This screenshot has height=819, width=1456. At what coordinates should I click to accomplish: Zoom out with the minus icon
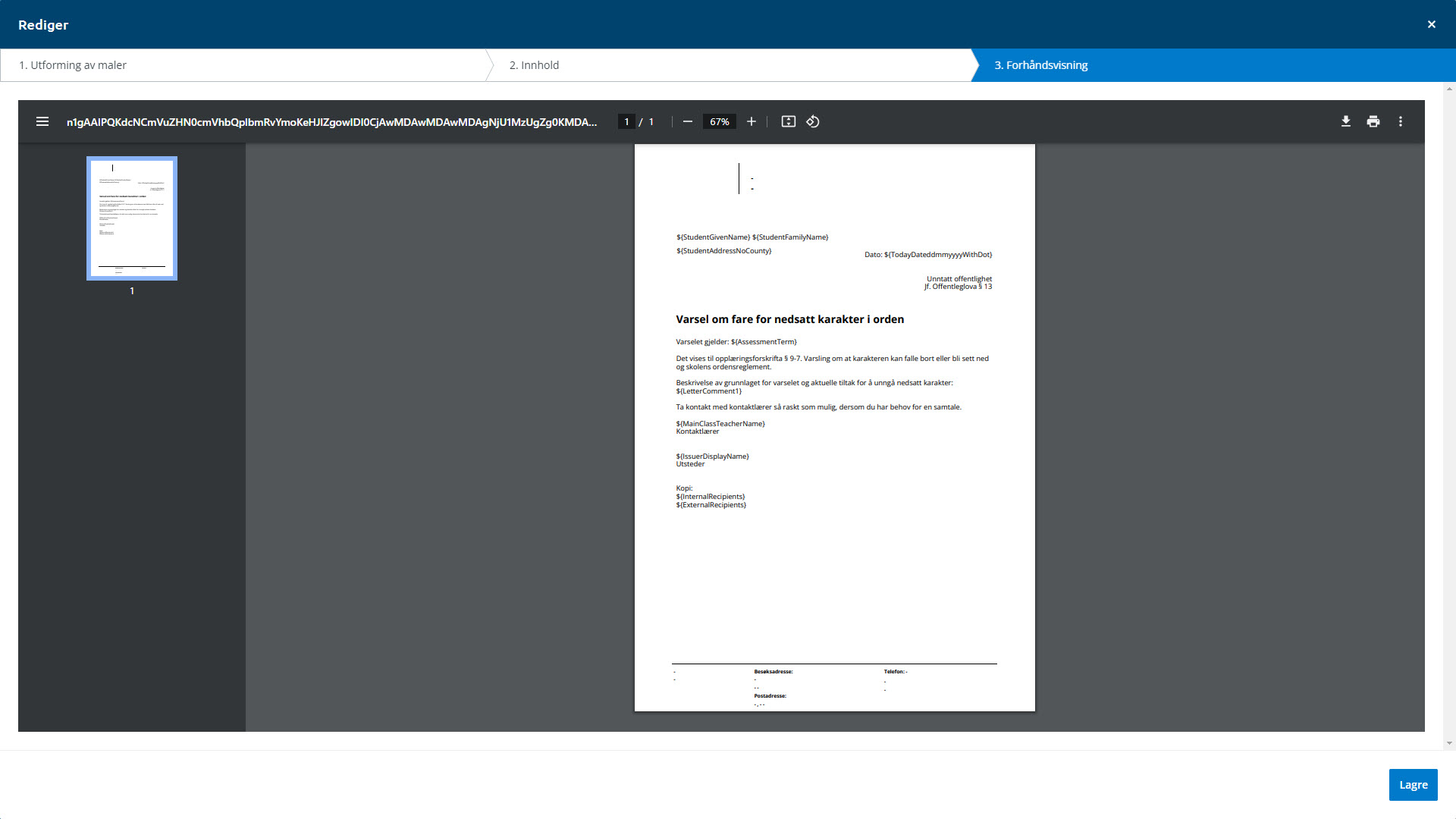click(687, 121)
